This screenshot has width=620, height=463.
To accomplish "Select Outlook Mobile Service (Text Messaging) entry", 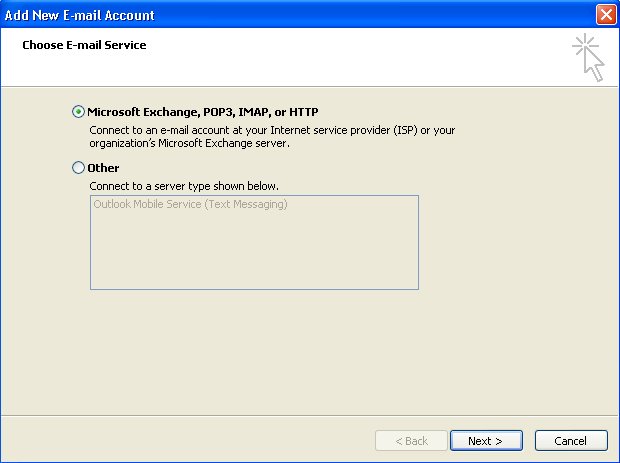I will [x=190, y=204].
